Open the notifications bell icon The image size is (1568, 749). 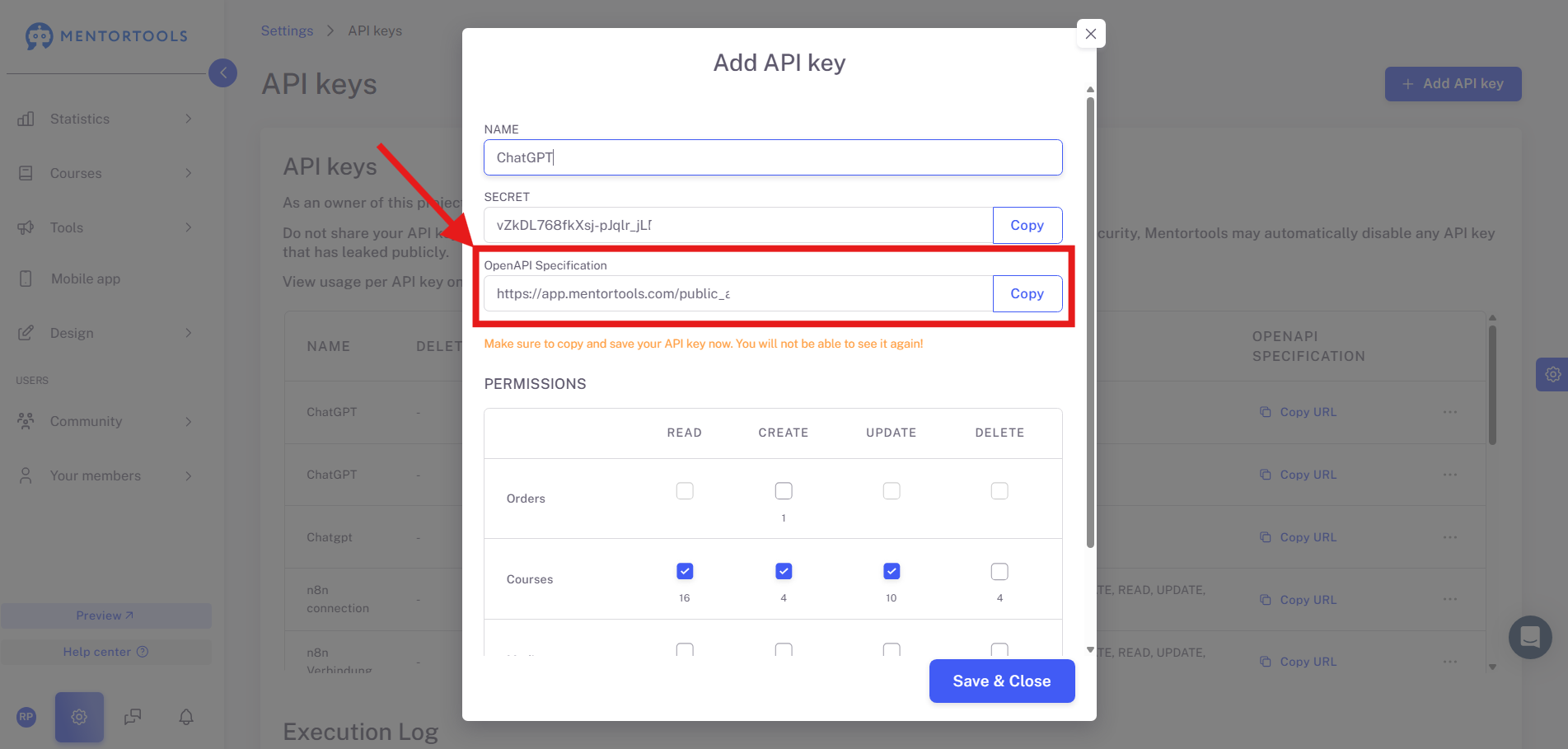186,717
